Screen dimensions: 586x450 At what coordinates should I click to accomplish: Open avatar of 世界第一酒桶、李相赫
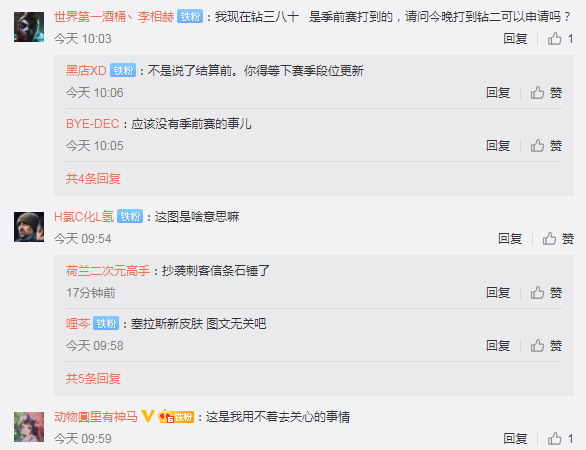point(29,27)
